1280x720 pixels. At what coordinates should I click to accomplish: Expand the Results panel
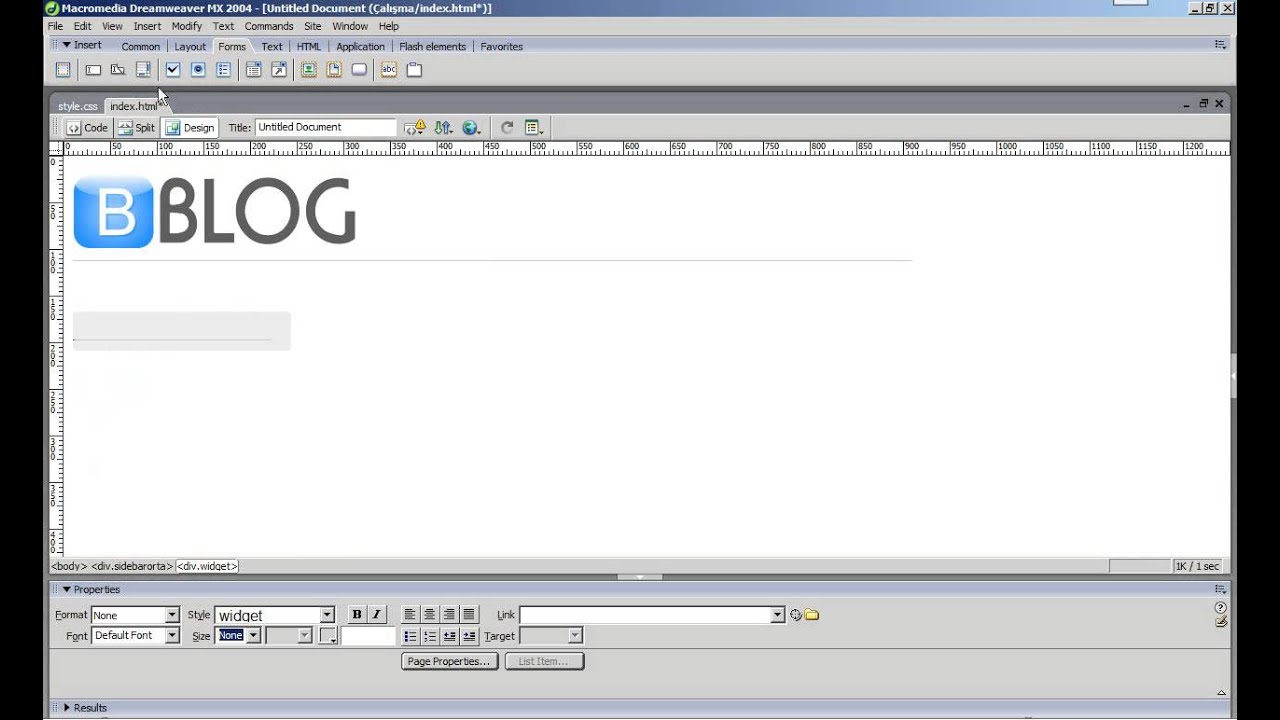pyautogui.click(x=66, y=708)
